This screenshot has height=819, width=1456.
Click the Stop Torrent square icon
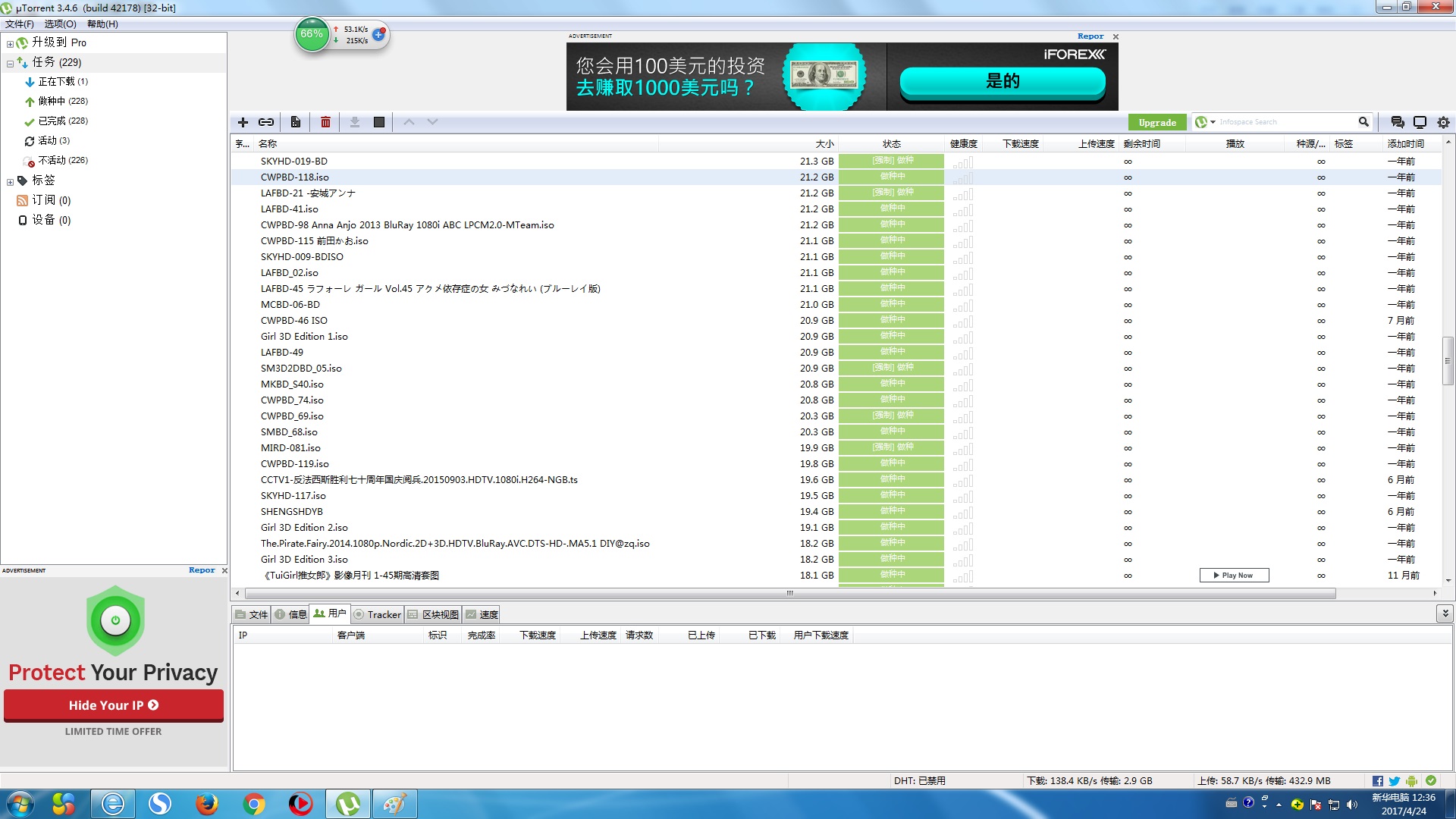379,122
